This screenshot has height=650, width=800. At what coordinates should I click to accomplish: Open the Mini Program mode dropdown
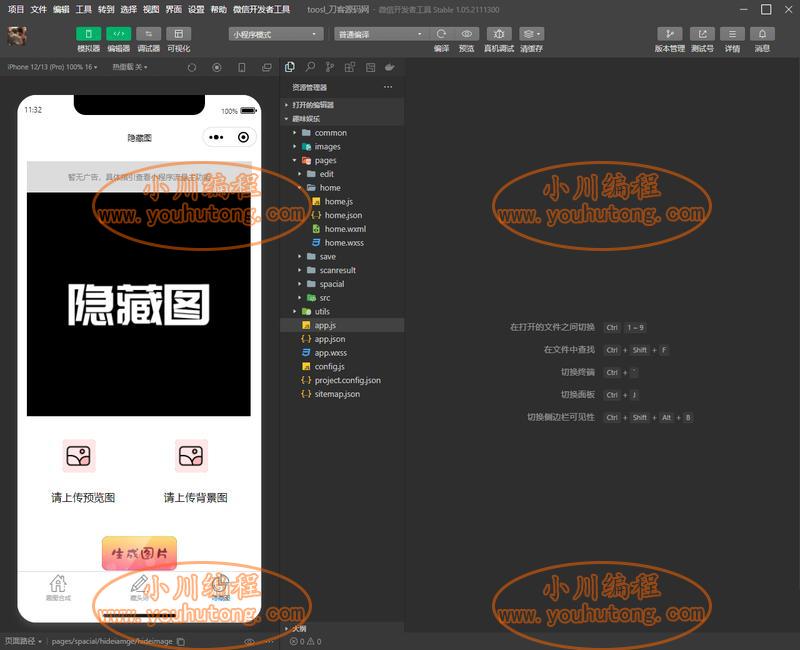tap(276, 34)
